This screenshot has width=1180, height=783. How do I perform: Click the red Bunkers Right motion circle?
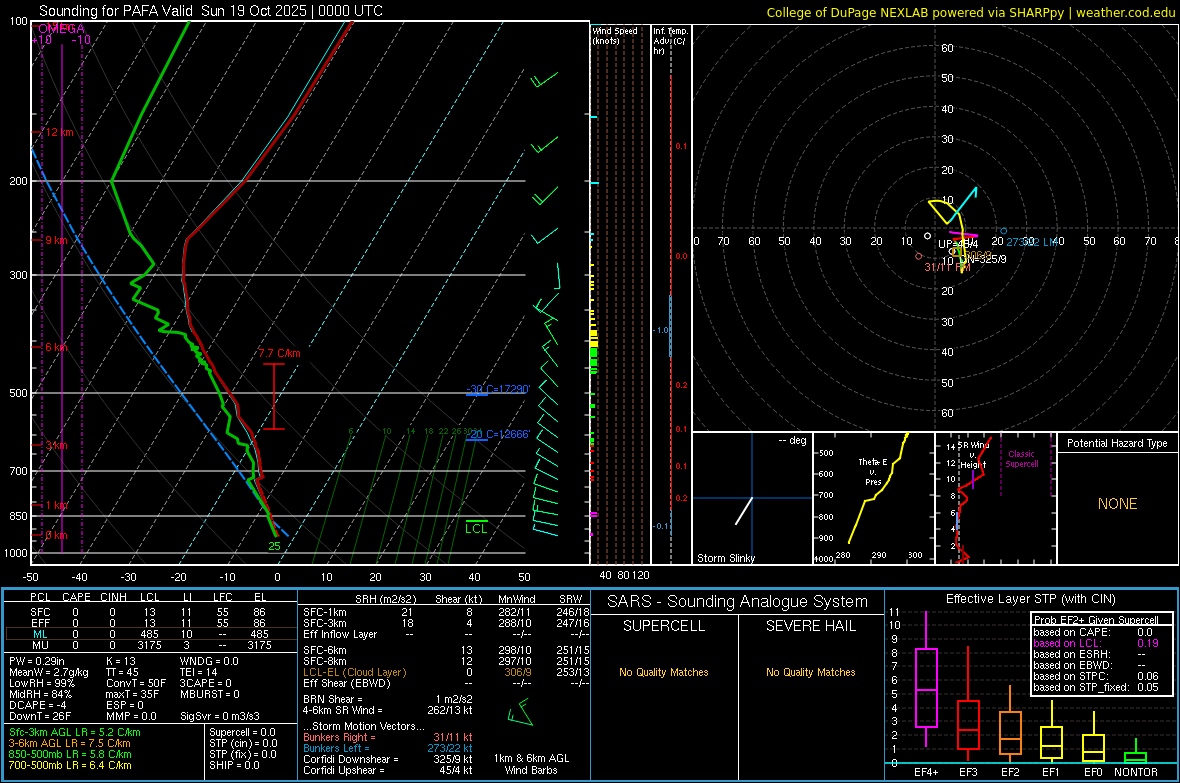(x=918, y=257)
